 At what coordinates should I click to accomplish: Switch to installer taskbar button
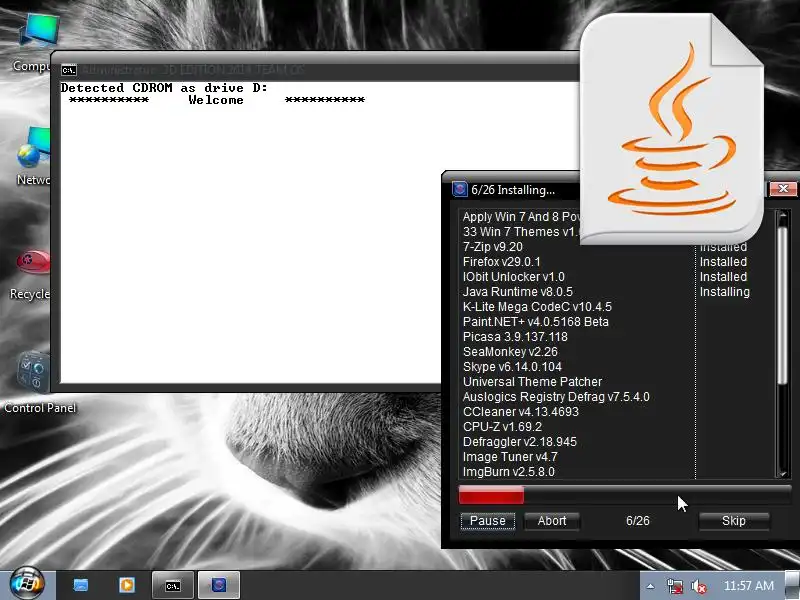[x=219, y=585]
